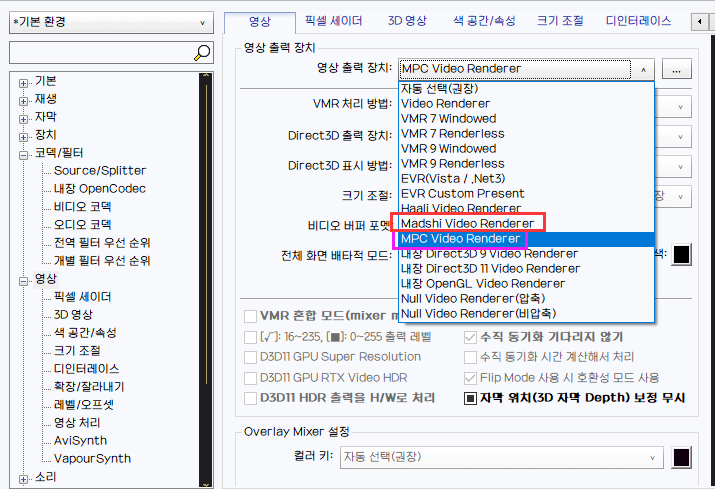Viewport: 715px width, 489px height.
Task: Select Haali Video Renderer option
Action: (x=527, y=208)
